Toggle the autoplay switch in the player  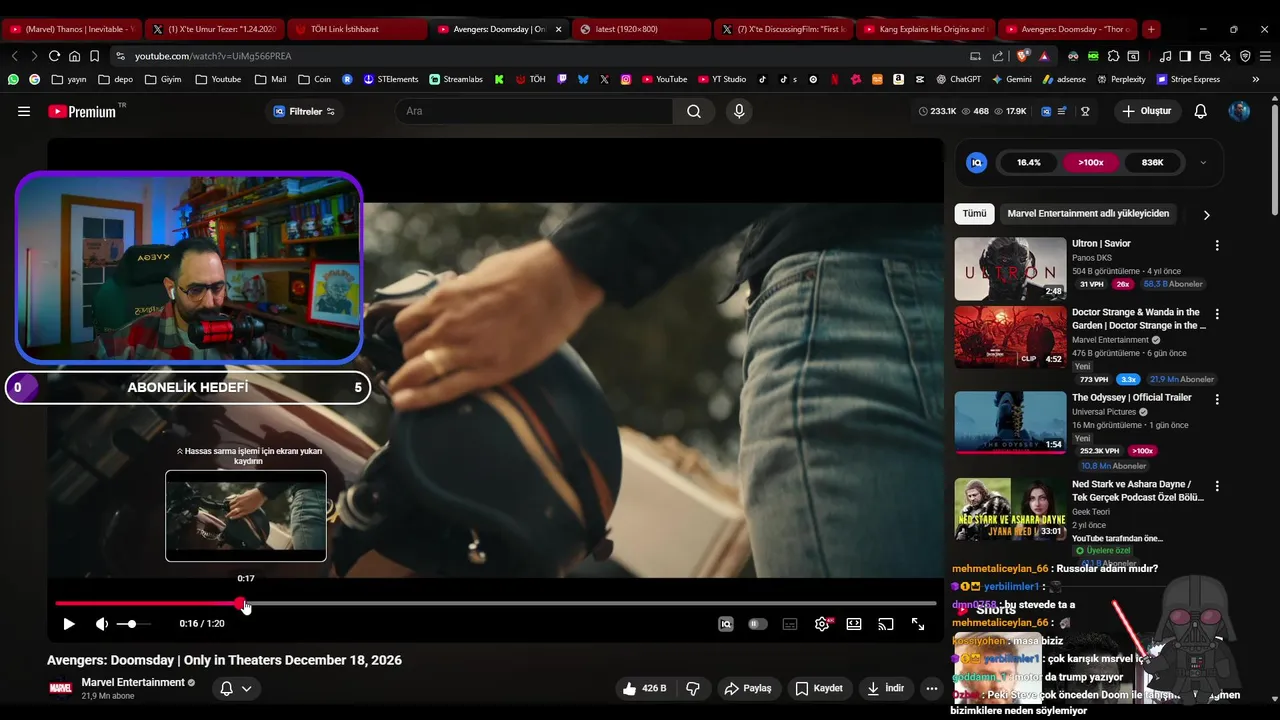pyautogui.click(x=758, y=624)
